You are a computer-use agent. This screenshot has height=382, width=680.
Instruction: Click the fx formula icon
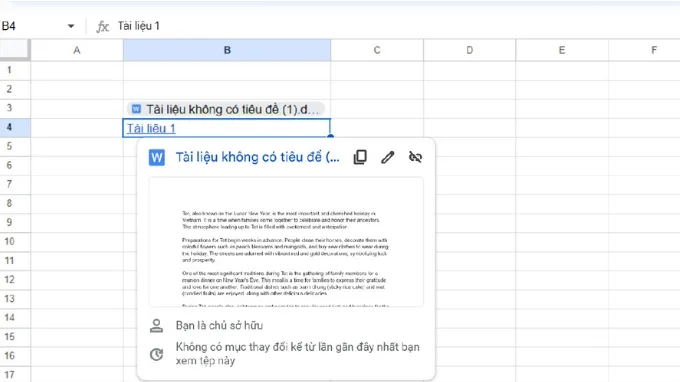tap(102, 26)
